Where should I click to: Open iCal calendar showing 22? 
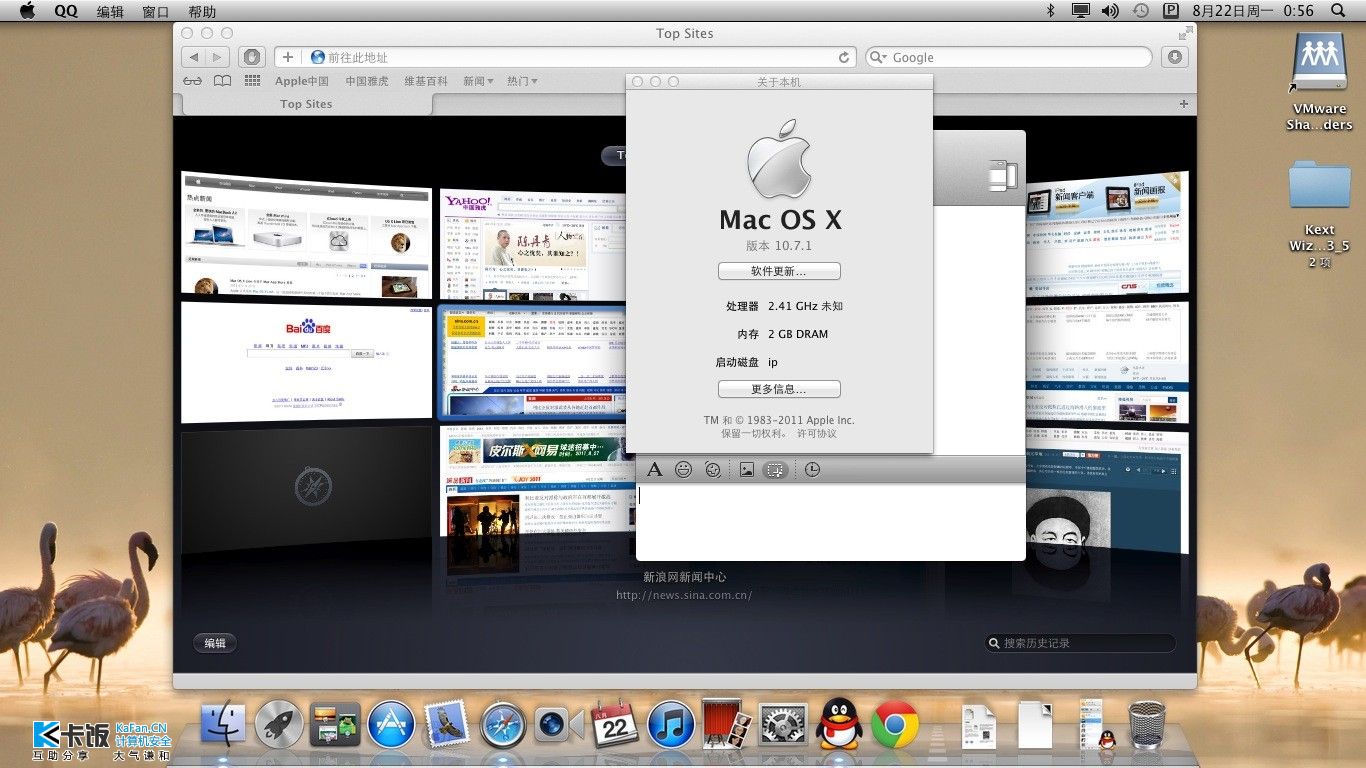[615, 724]
